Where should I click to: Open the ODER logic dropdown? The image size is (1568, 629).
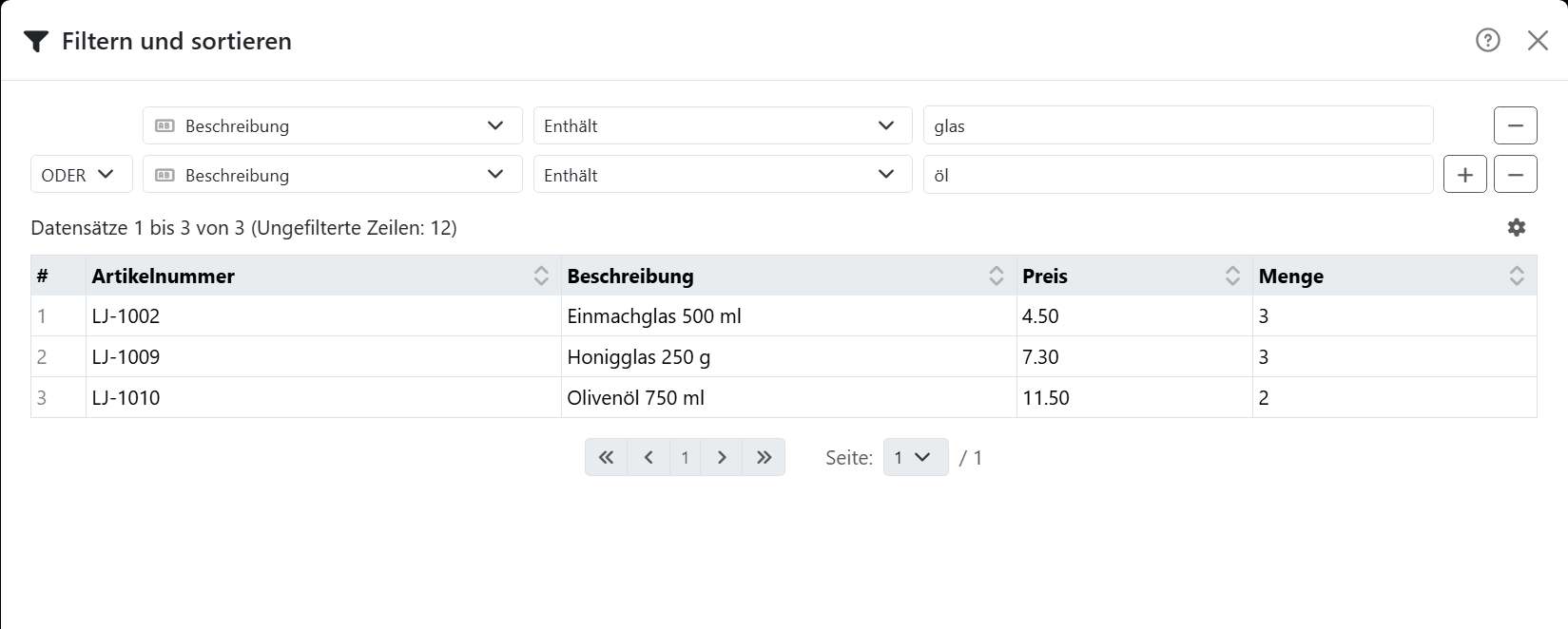pos(79,175)
